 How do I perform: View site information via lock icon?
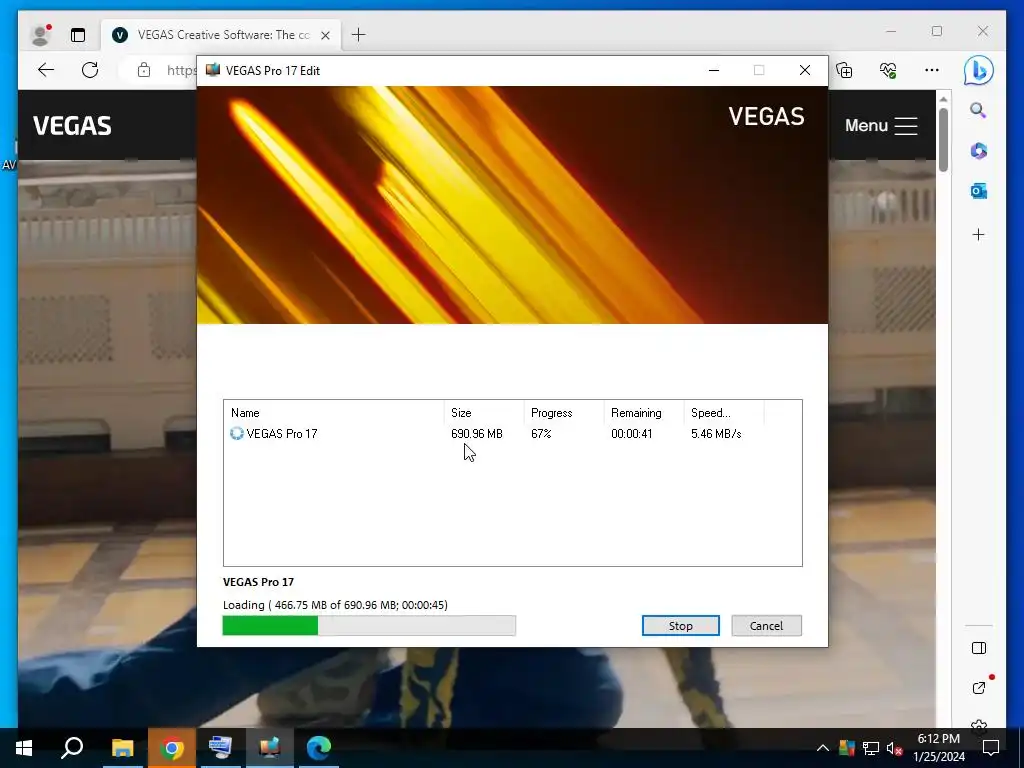(x=144, y=70)
